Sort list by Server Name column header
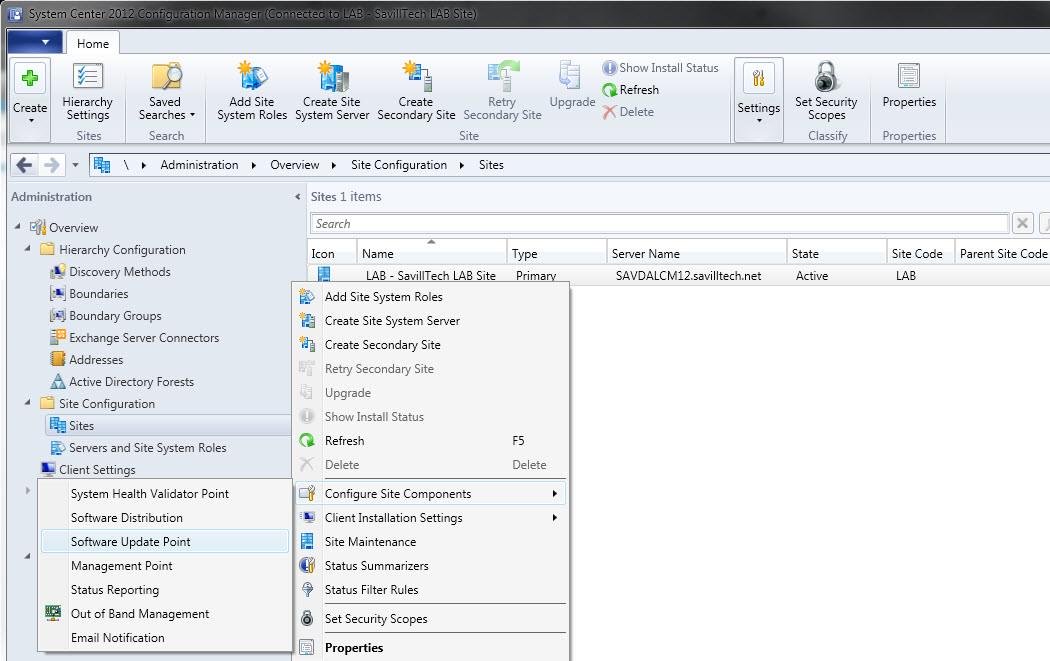Image resolution: width=1050 pixels, height=661 pixels. pyautogui.click(x=696, y=253)
